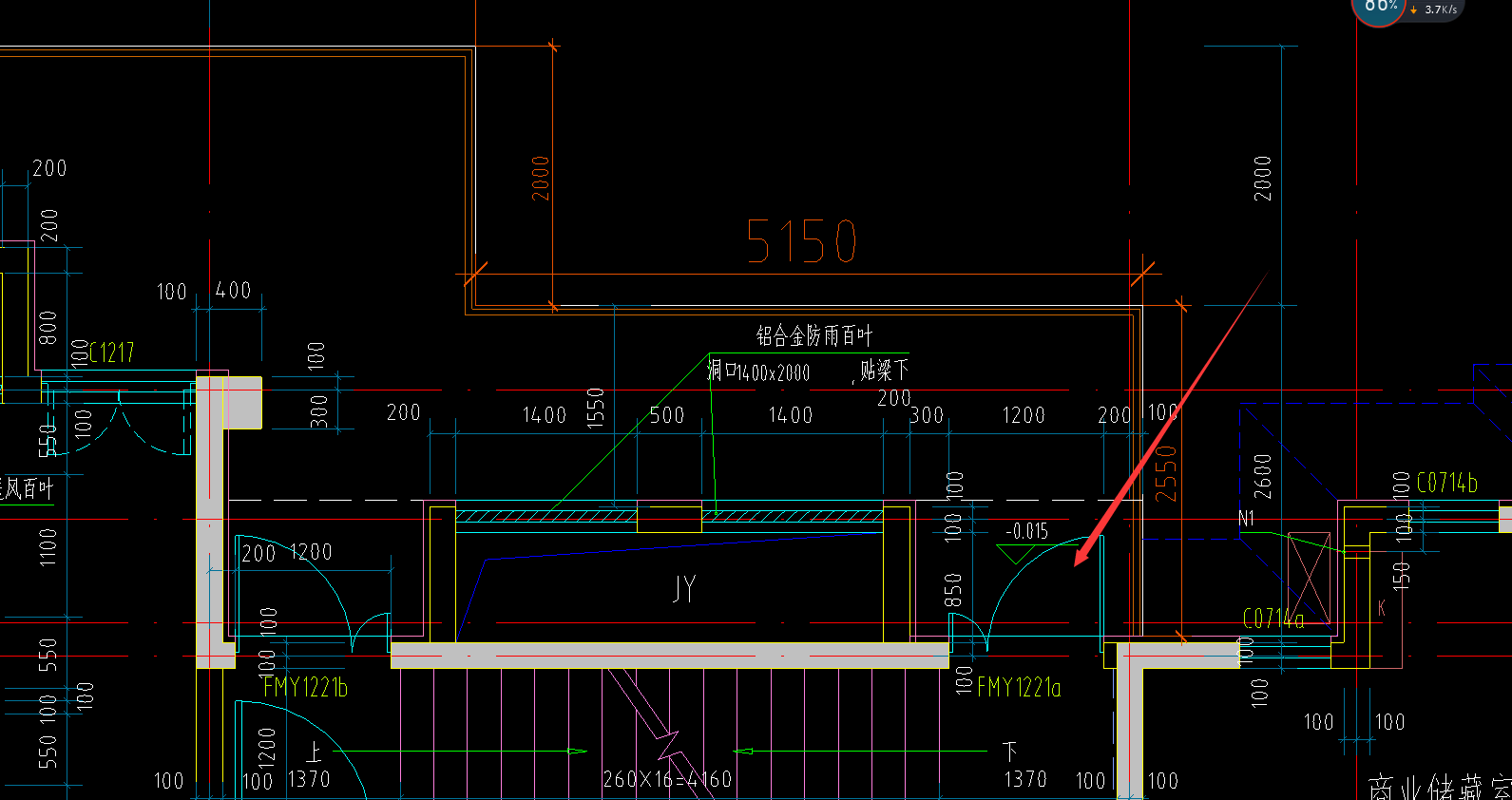The width and height of the screenshot is (1512, 800).
Task: Click the 500 dimension text
Action: coord(667,415)
